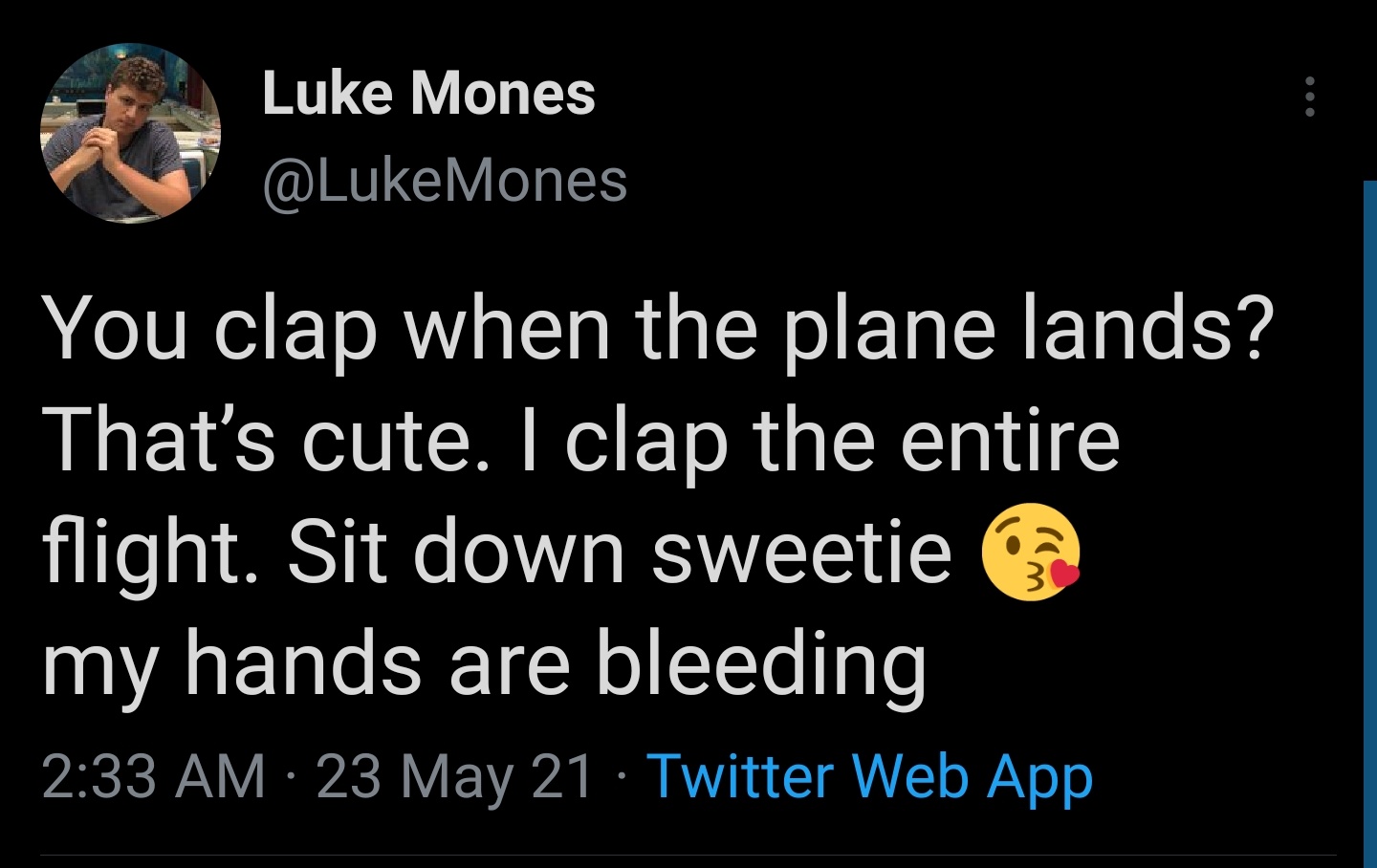Click the divider line below the timestamp

(688, 855)
